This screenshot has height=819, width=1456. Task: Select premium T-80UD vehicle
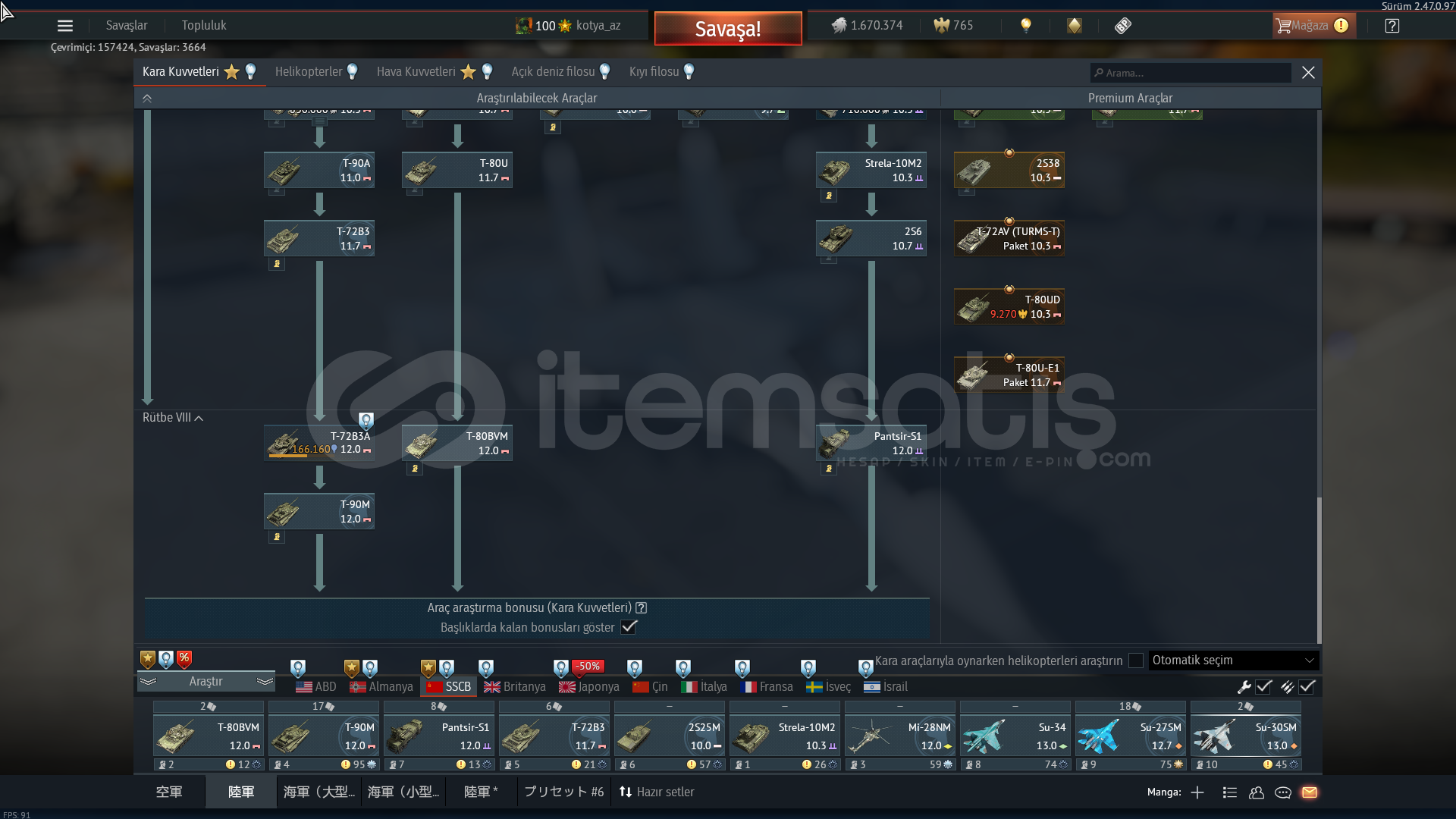[x=1009, y=306]
